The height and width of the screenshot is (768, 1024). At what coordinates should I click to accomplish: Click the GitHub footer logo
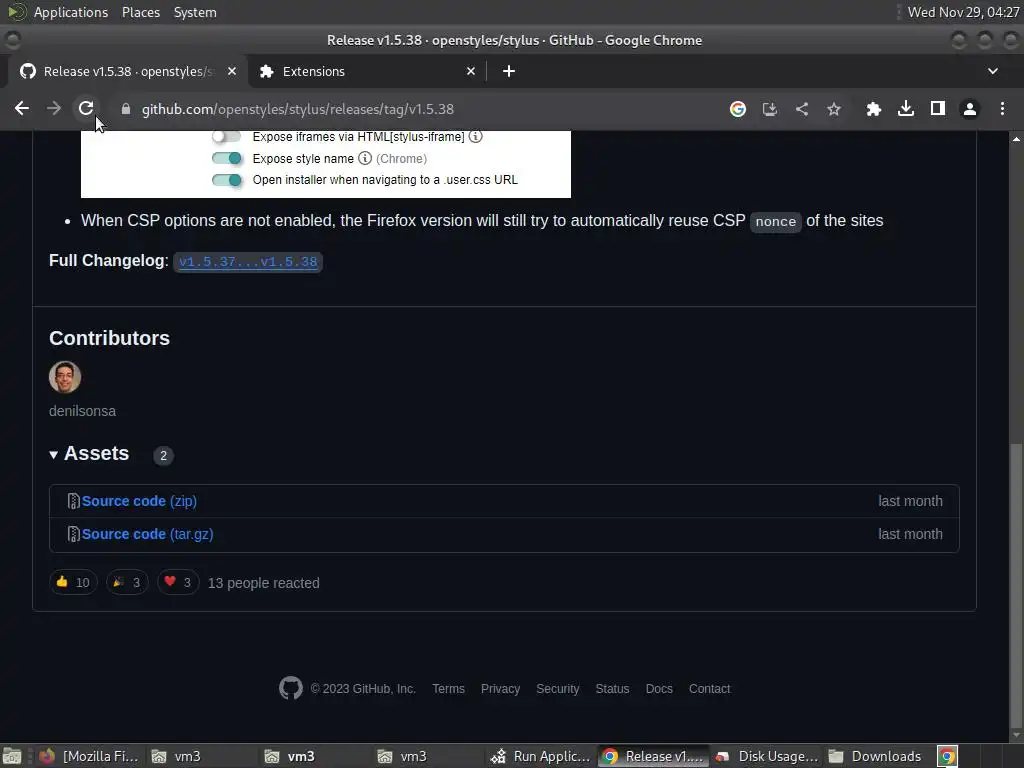tap(291, 688)
